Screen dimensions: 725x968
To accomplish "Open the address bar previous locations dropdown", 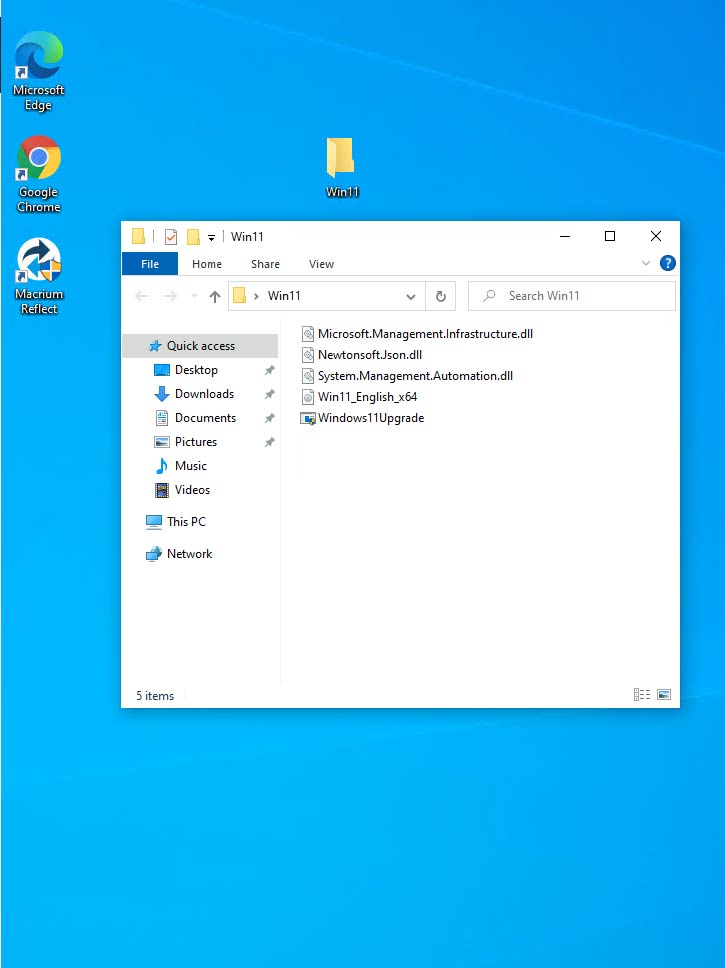I will click(x=411, y=296).
